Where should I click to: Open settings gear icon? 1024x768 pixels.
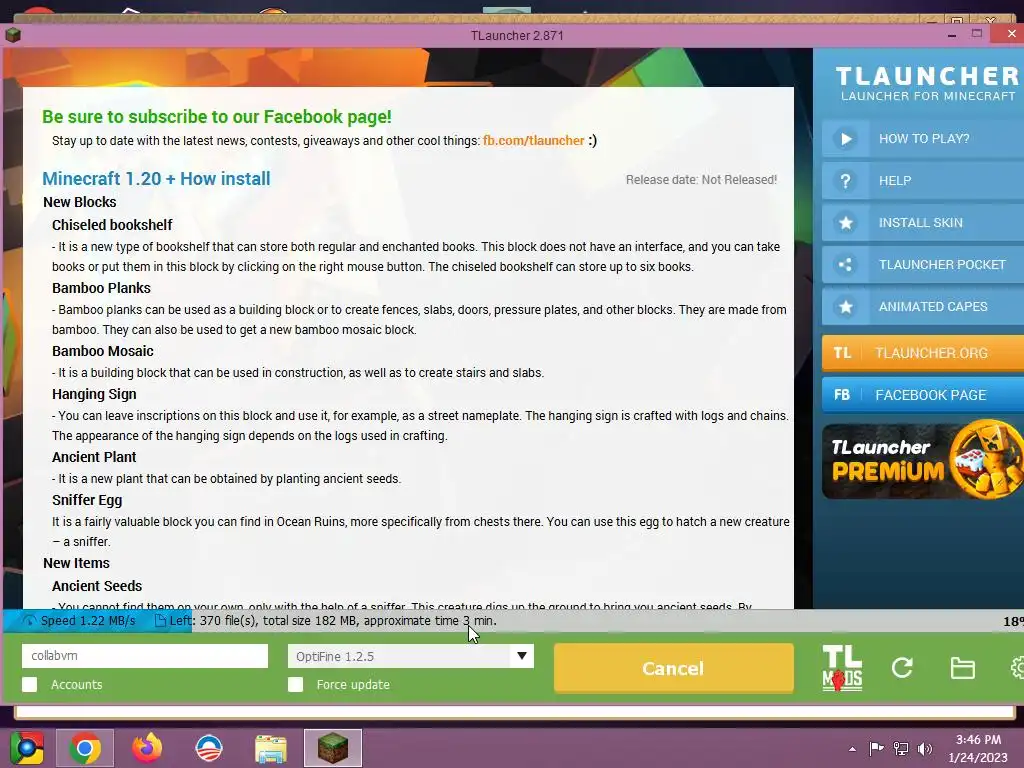coord(1017,667)
